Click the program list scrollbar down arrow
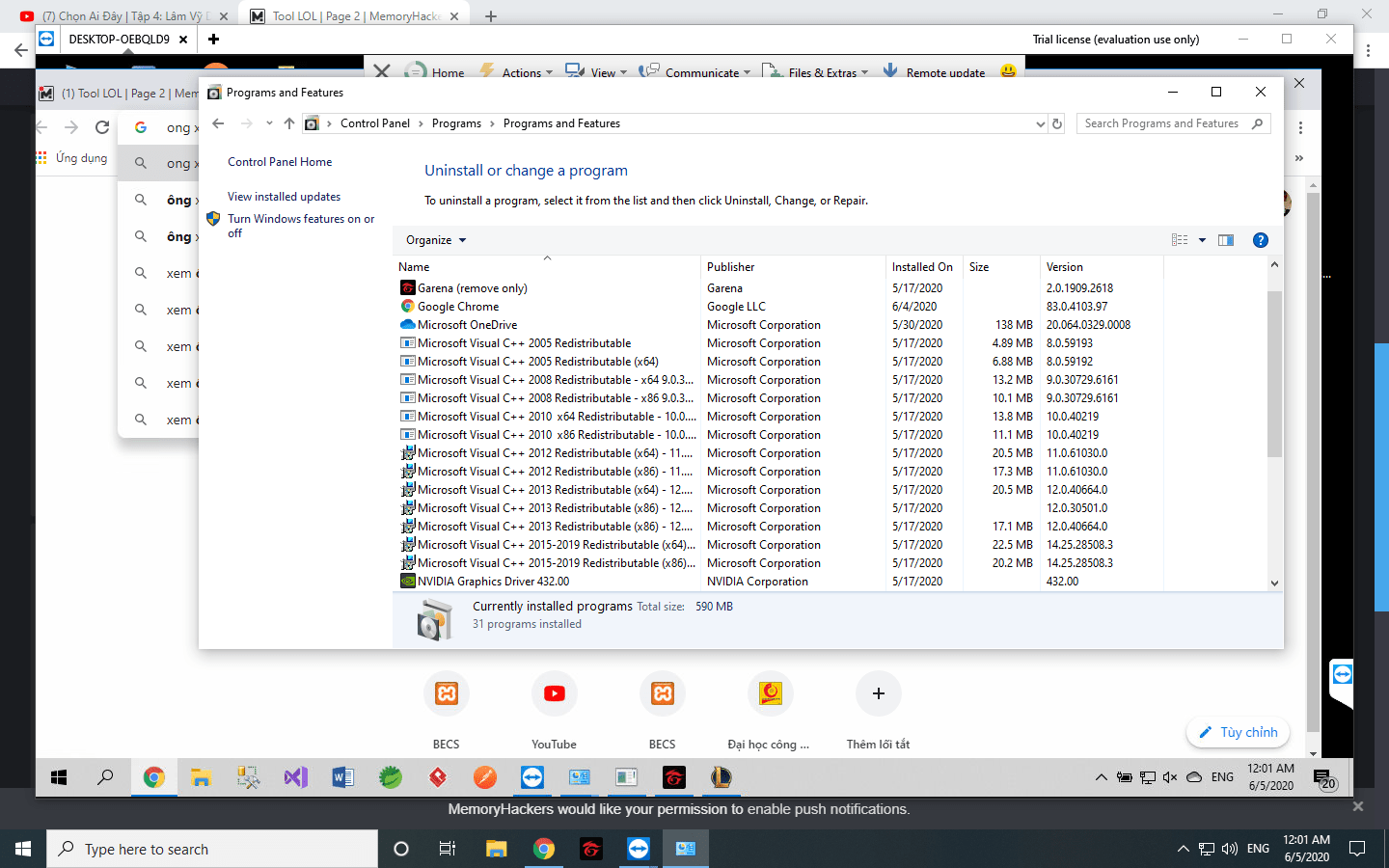This screenshot has height=868, width=1389. point(1274,583)
